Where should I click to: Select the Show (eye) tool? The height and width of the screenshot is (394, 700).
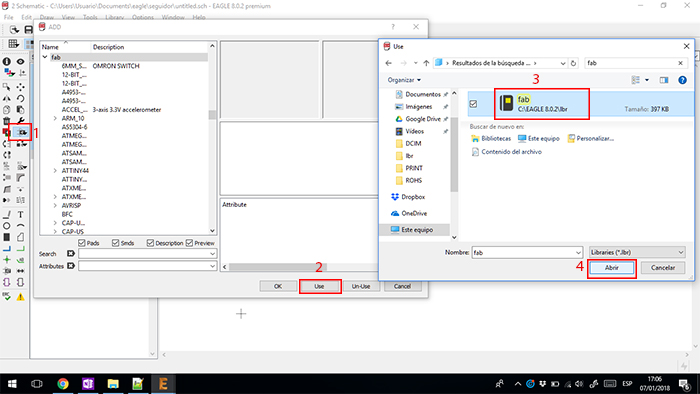(x=21, y=62)
